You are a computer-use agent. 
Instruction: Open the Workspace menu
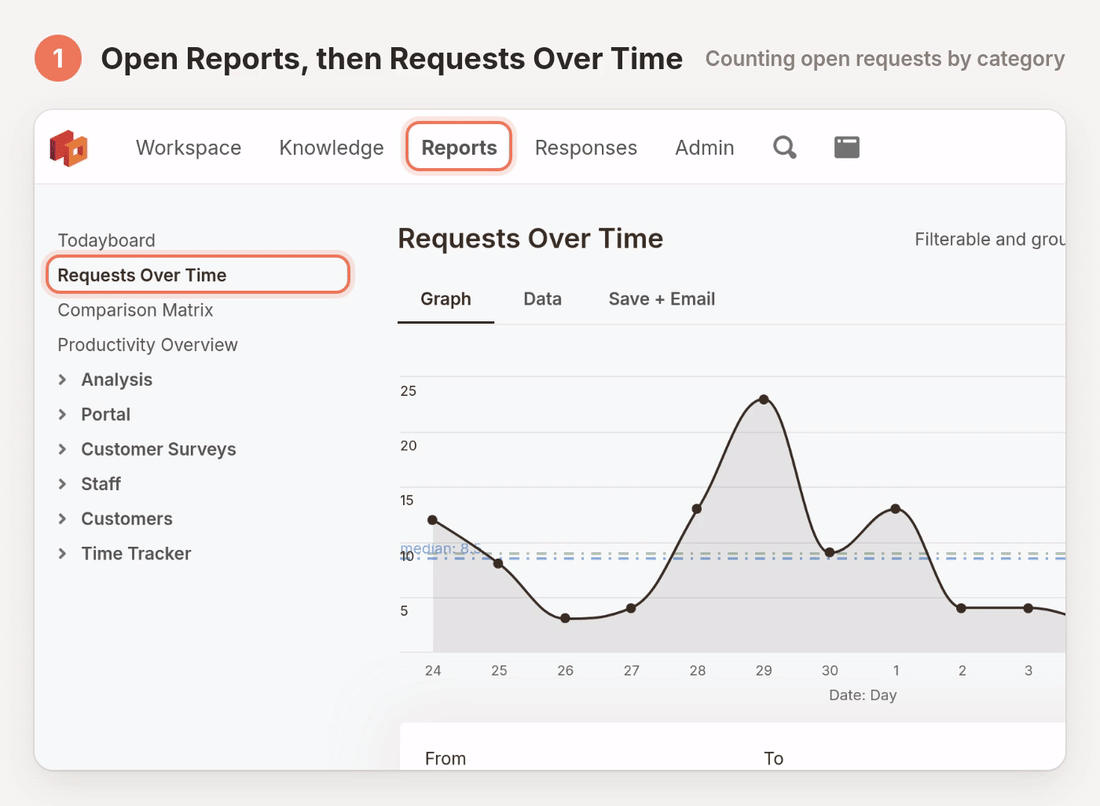point(189,147)
